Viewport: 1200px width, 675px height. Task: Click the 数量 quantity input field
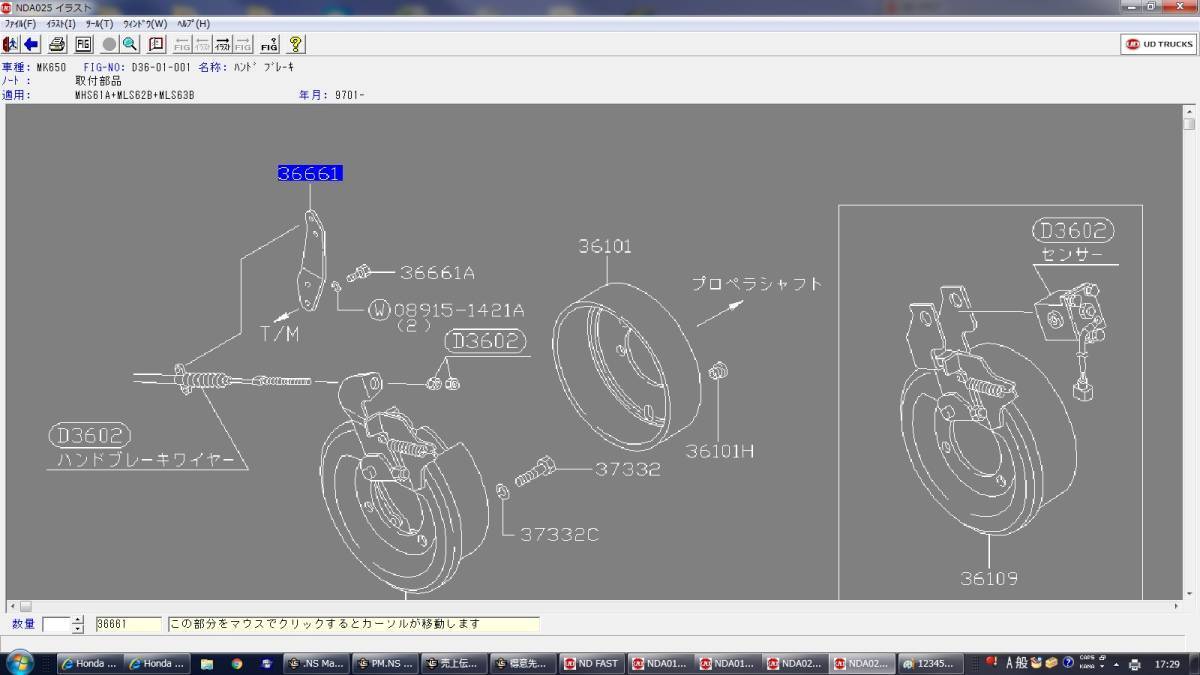[56, 624]
